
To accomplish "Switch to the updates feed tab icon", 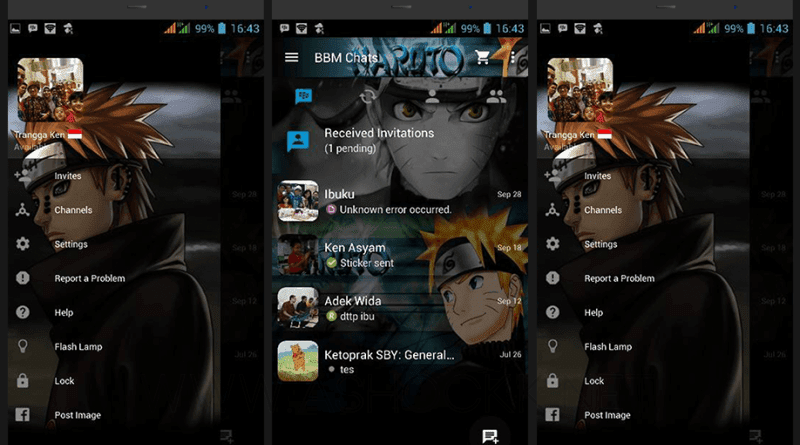I will [367, 96].
